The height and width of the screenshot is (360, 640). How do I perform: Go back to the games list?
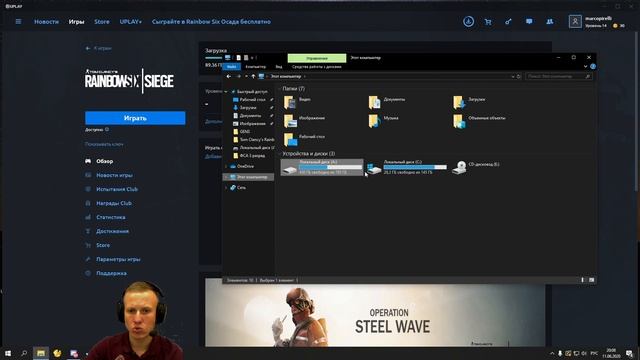[98, 48]
